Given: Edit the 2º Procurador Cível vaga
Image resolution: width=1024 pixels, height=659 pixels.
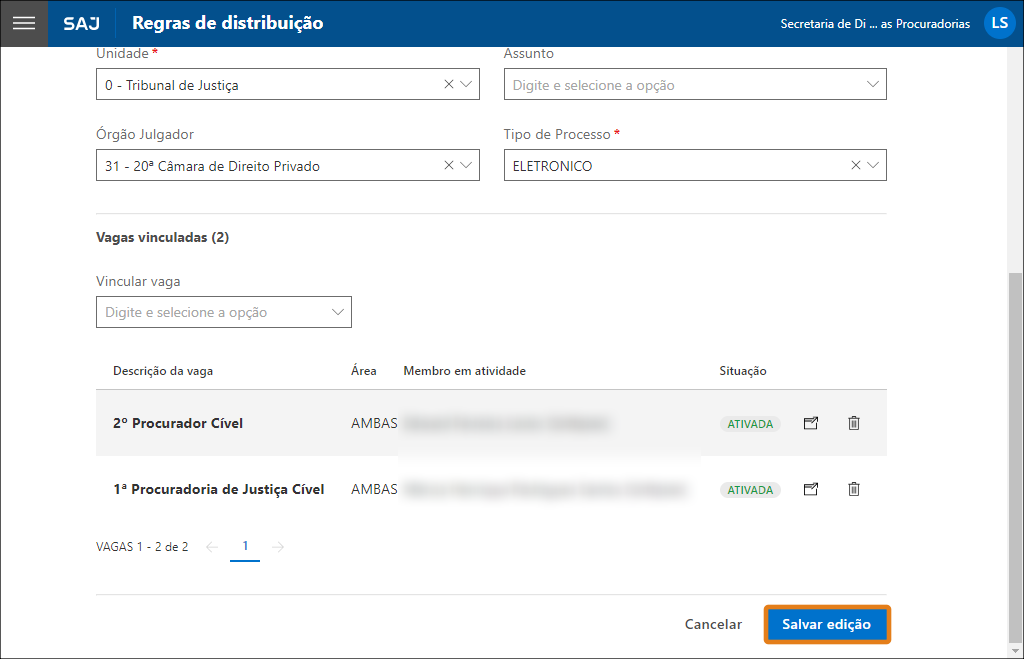Looking at the screenshot, I should 810,423.
